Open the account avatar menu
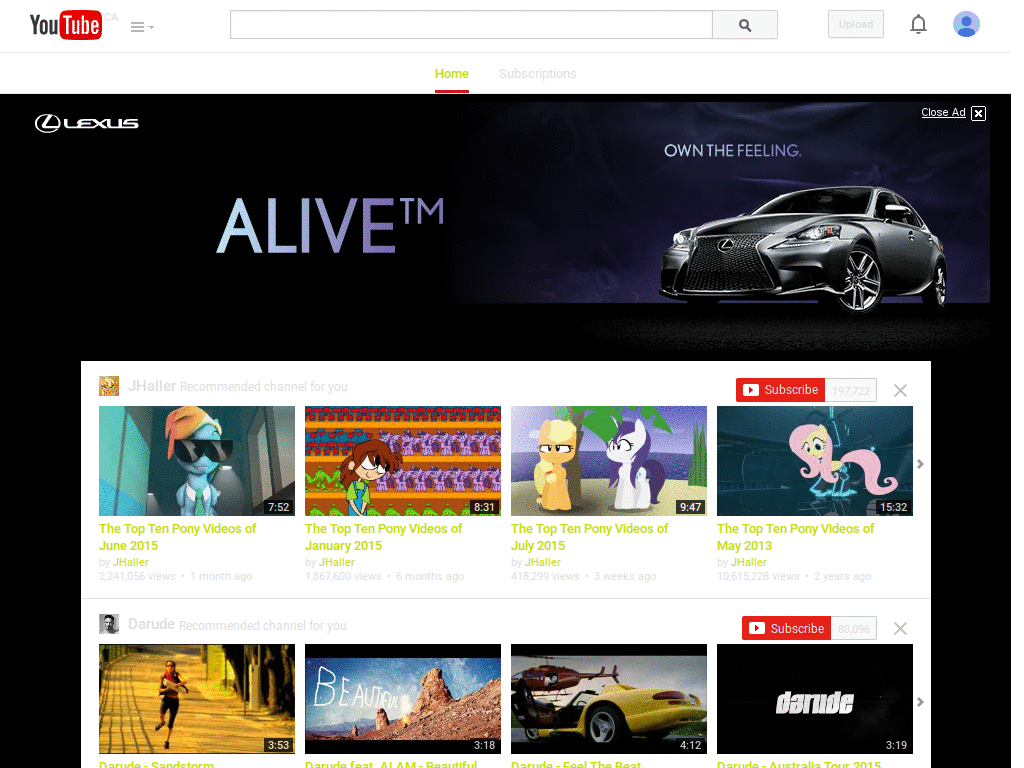The image size is (1024, 768). (966, 24)
